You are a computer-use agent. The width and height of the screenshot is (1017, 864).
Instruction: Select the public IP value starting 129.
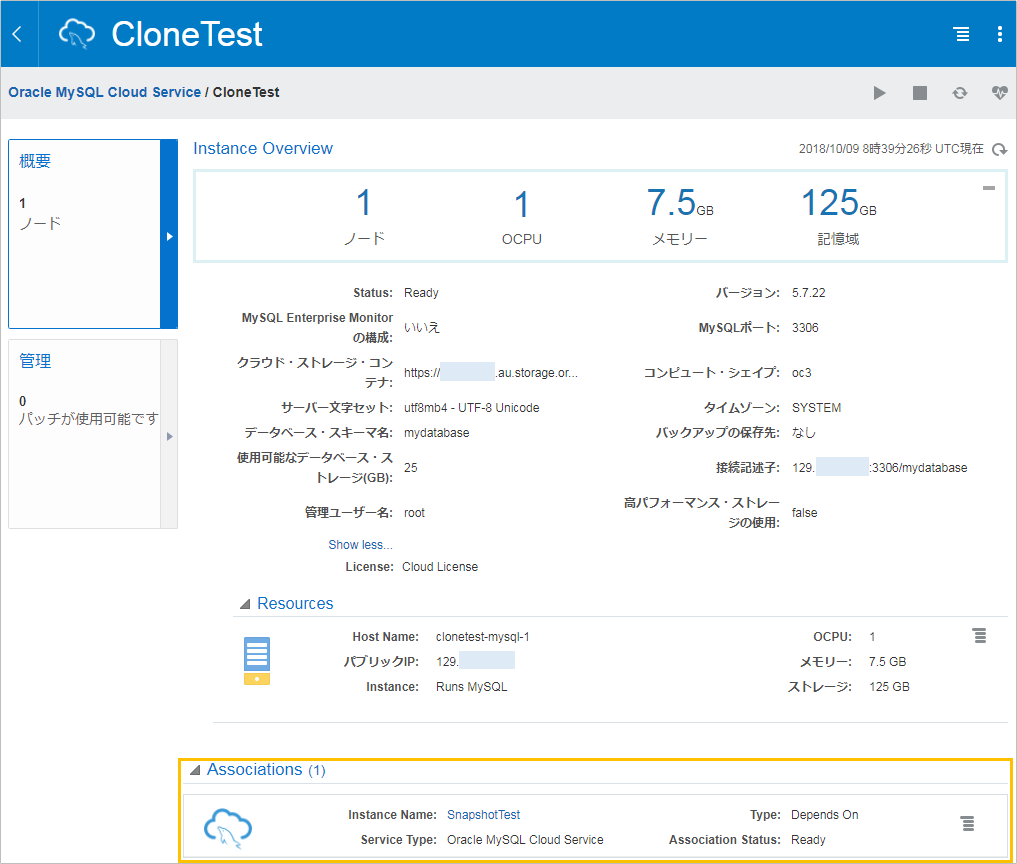tap(475, 662)
